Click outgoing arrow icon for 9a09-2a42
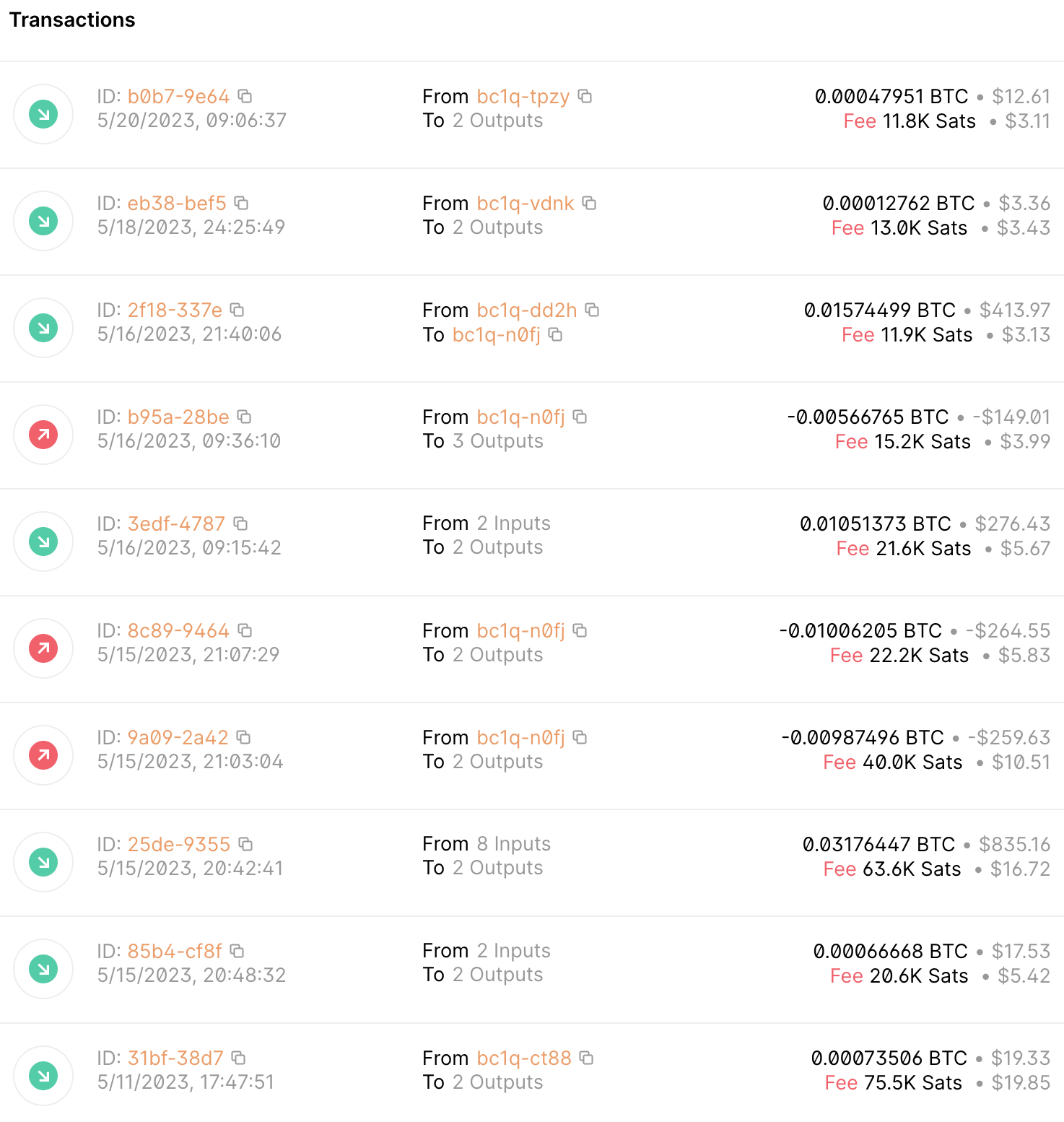 tap(43, 755)
